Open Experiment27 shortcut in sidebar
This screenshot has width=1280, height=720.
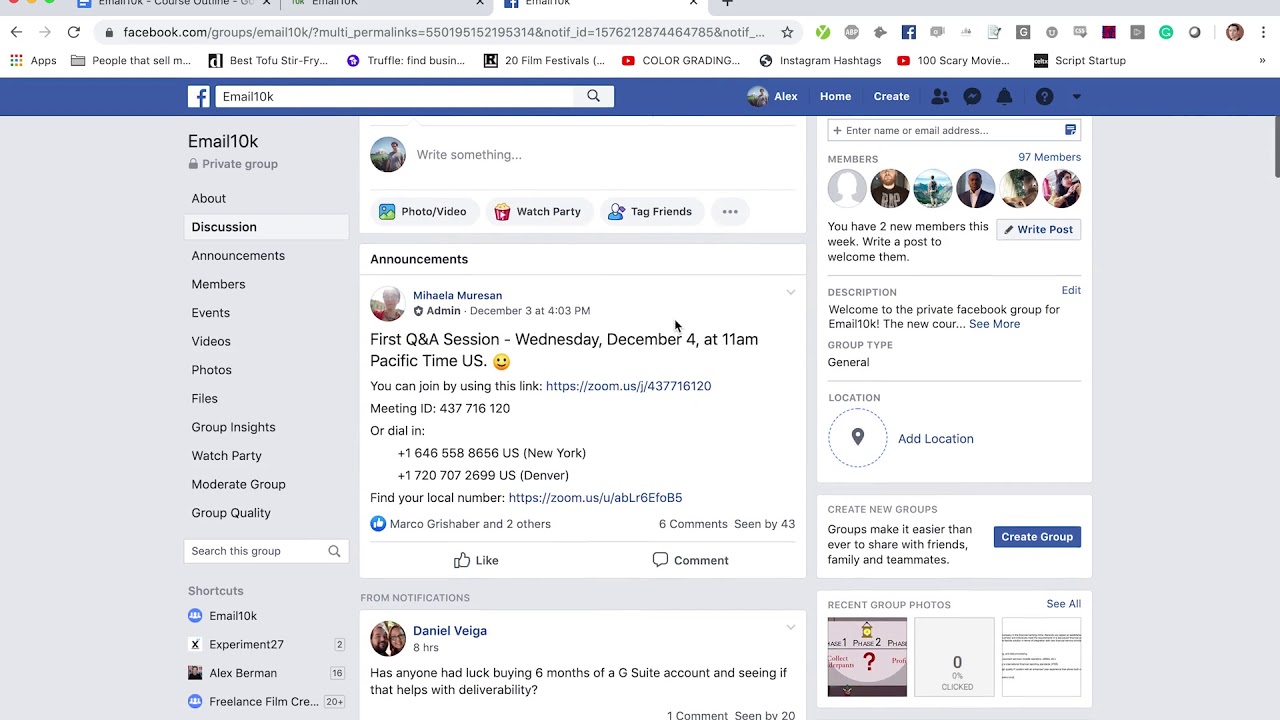(x=246, y=645)
